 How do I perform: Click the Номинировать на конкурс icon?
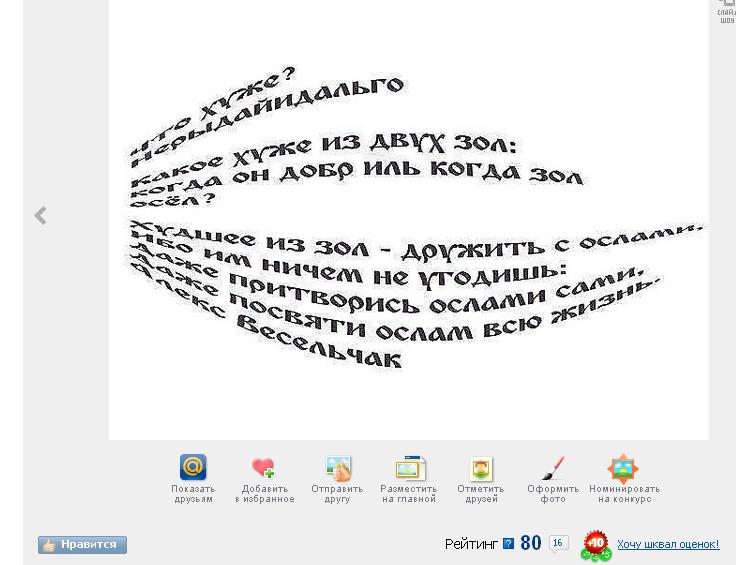coord(623,468)
